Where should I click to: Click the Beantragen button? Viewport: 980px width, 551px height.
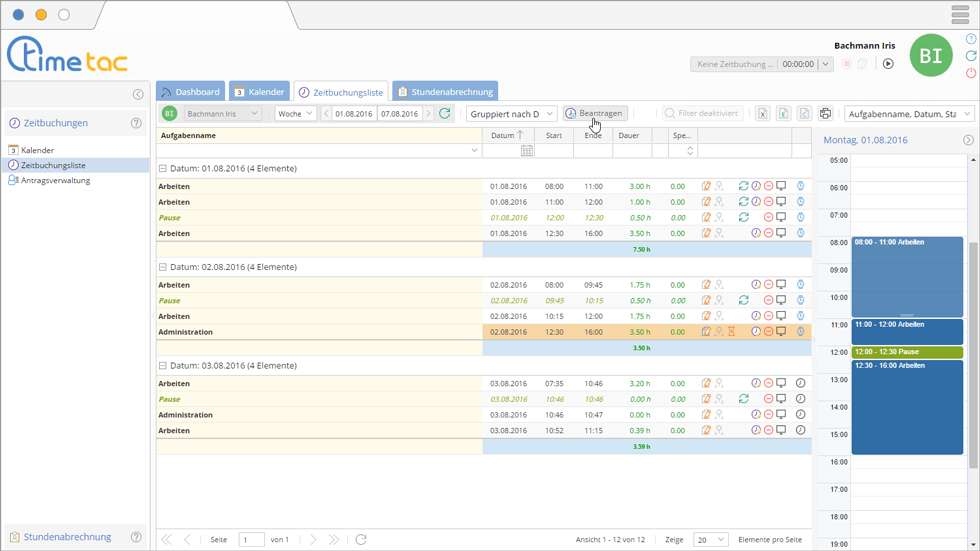pyautogui.click(x=595, y=114)
